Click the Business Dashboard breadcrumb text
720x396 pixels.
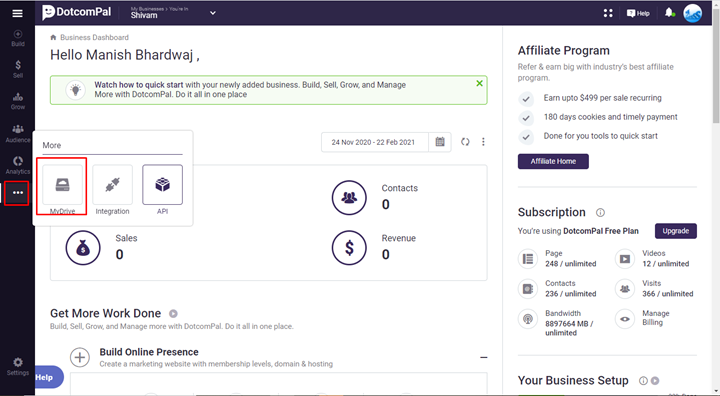click(x=94, y=37)
